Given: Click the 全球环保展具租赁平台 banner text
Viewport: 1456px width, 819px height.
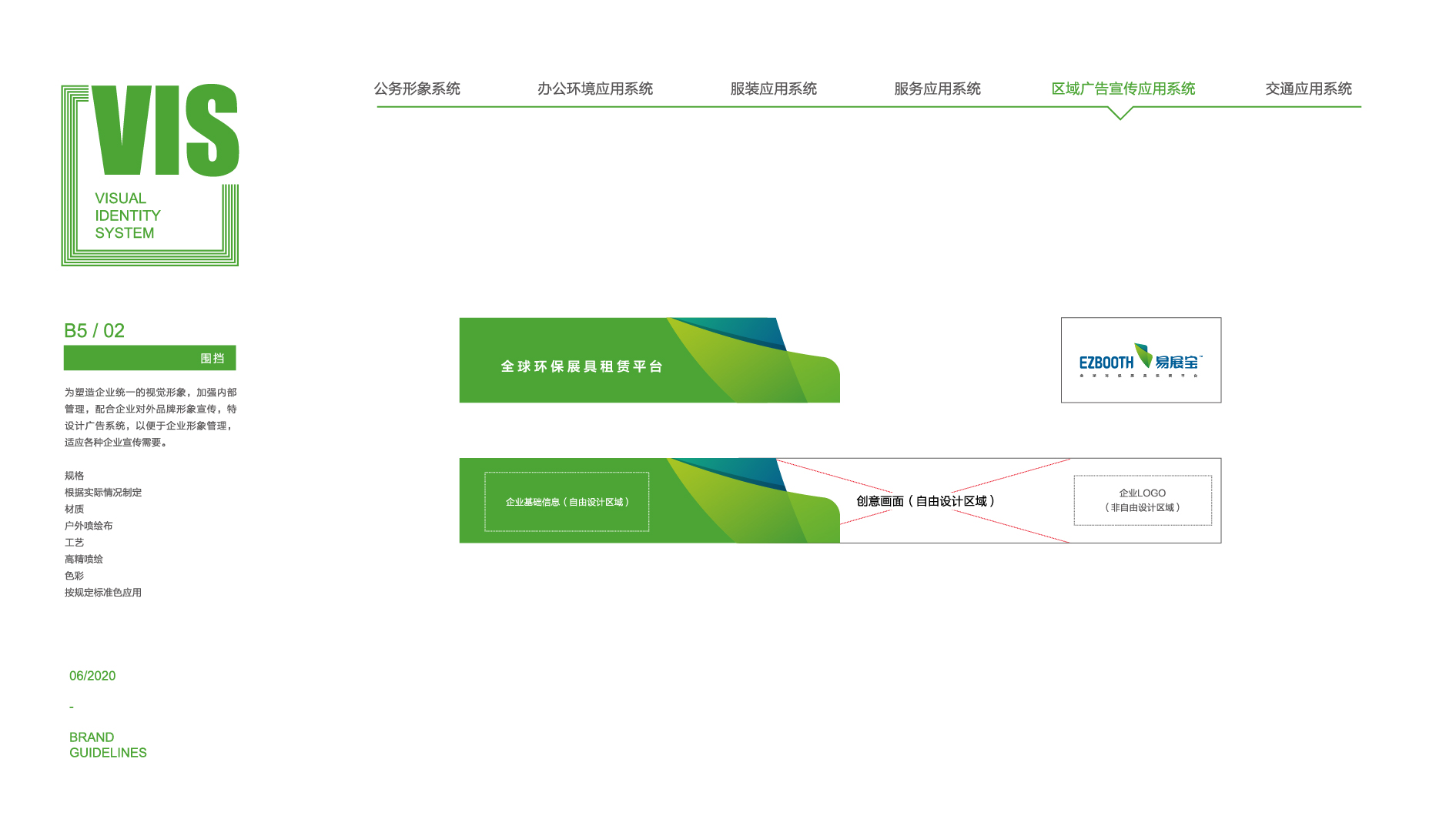Looking at the screenshot, I should click(581, 366).
